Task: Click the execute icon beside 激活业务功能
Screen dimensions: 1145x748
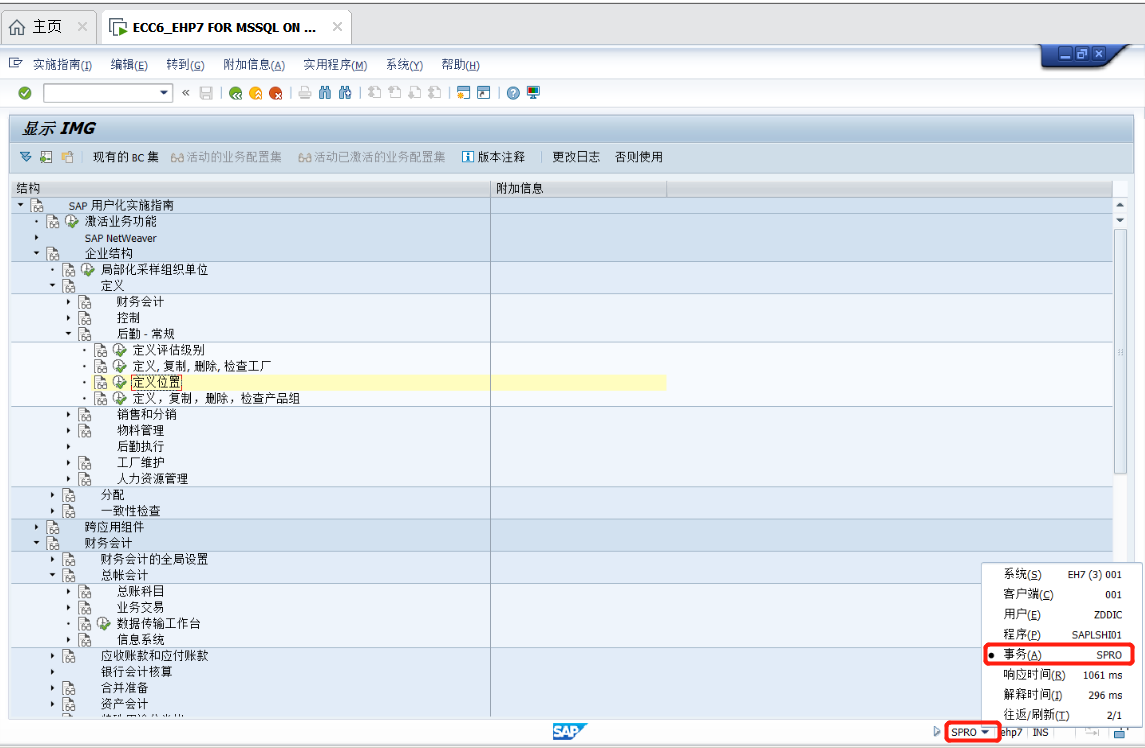Action: (72, 221)
